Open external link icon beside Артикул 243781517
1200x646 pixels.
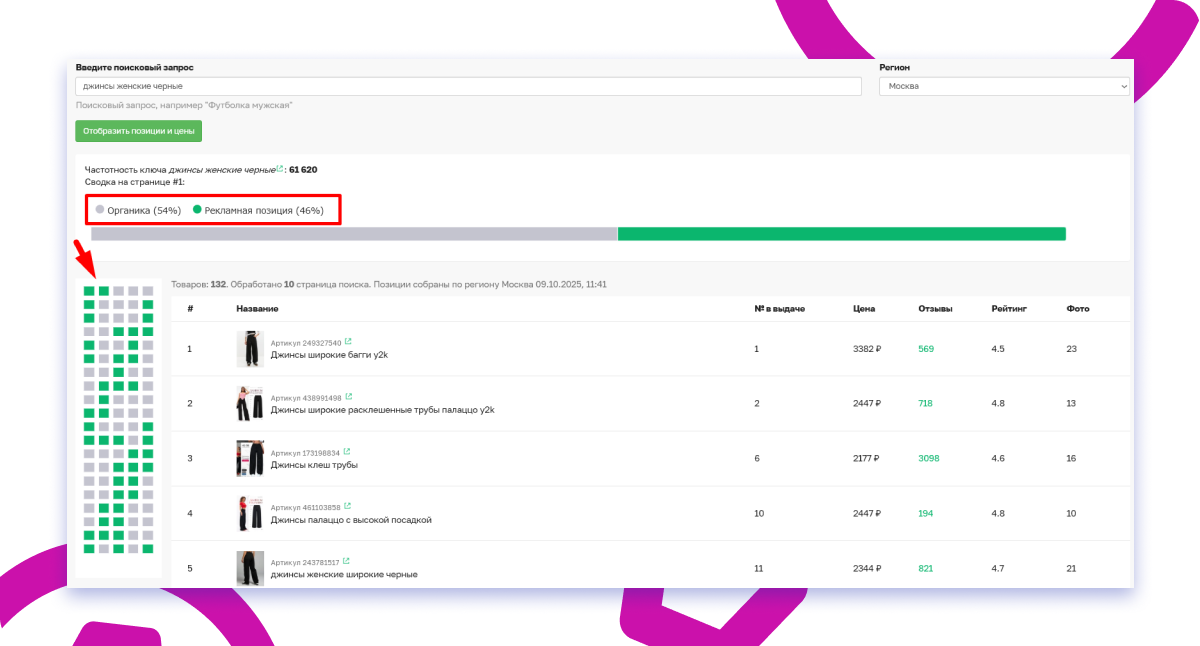pyautogui.click(x=347, y=562)
